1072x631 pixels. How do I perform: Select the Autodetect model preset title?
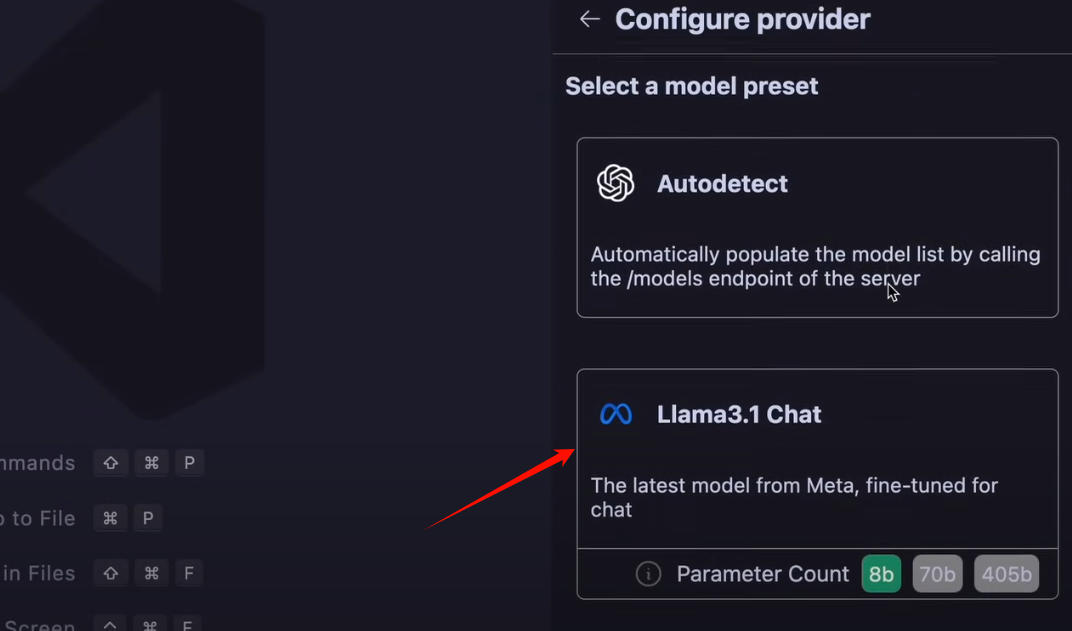tap(723, 183)
